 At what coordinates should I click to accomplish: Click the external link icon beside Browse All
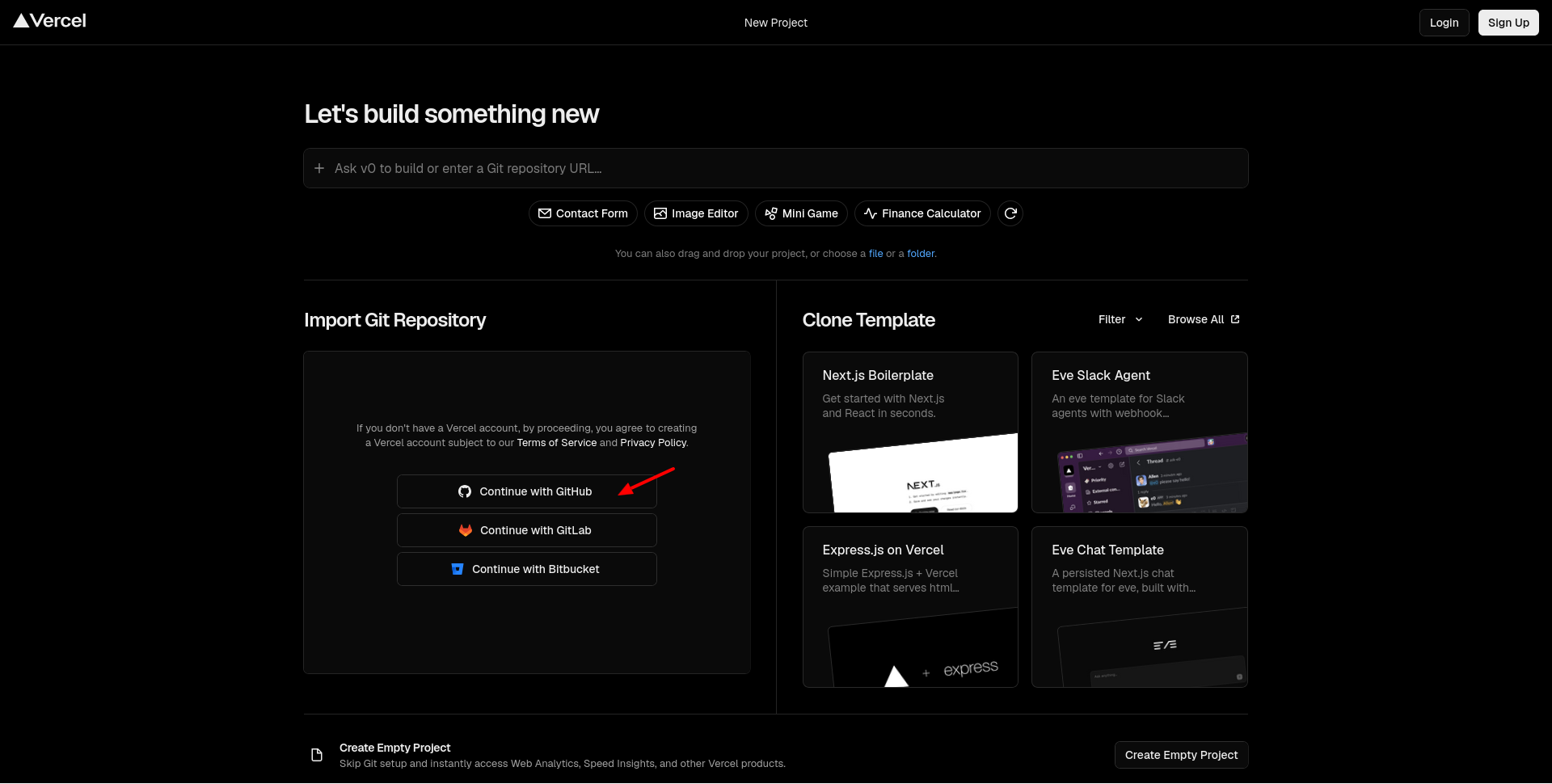[x=1235, y=319]
